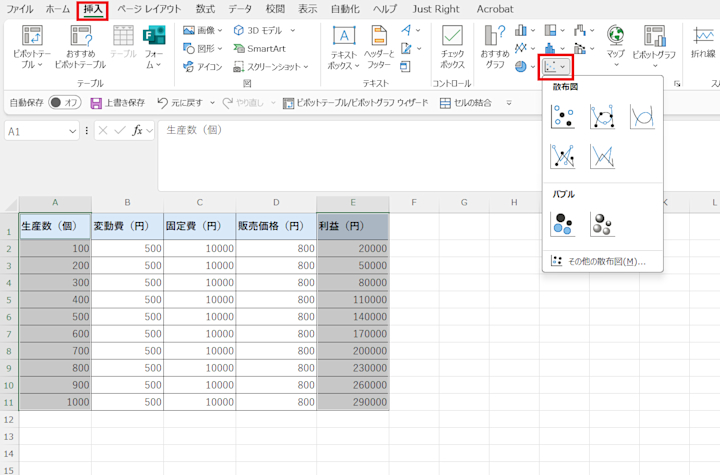This screenshot has width=720, height=475.
Task: Open the 校閲 tab
Action: click(x=275, y=9)
